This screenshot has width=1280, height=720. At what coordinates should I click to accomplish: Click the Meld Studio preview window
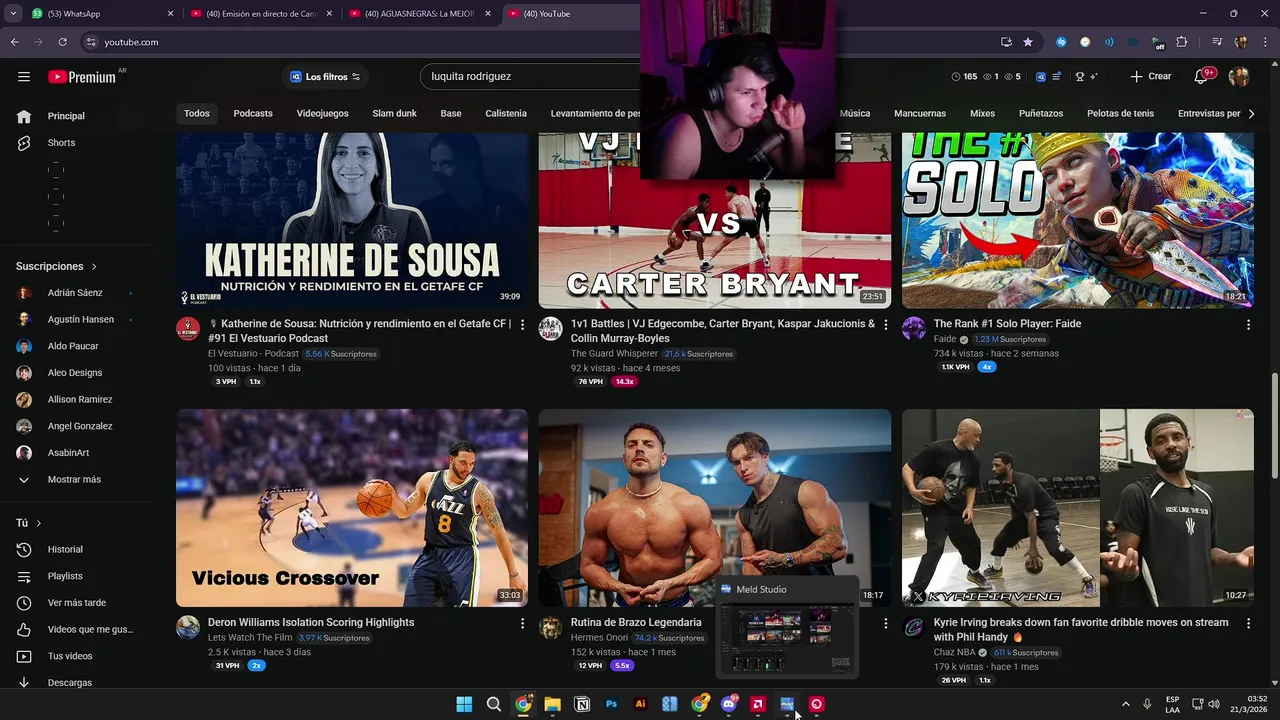(x=788, y=628)
